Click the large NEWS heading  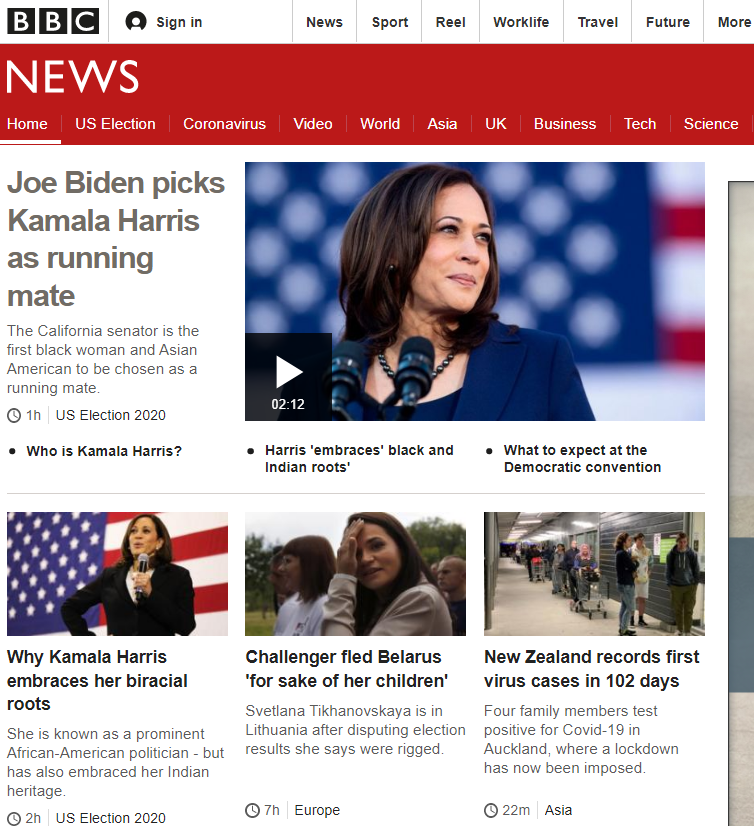coord(73,77)
